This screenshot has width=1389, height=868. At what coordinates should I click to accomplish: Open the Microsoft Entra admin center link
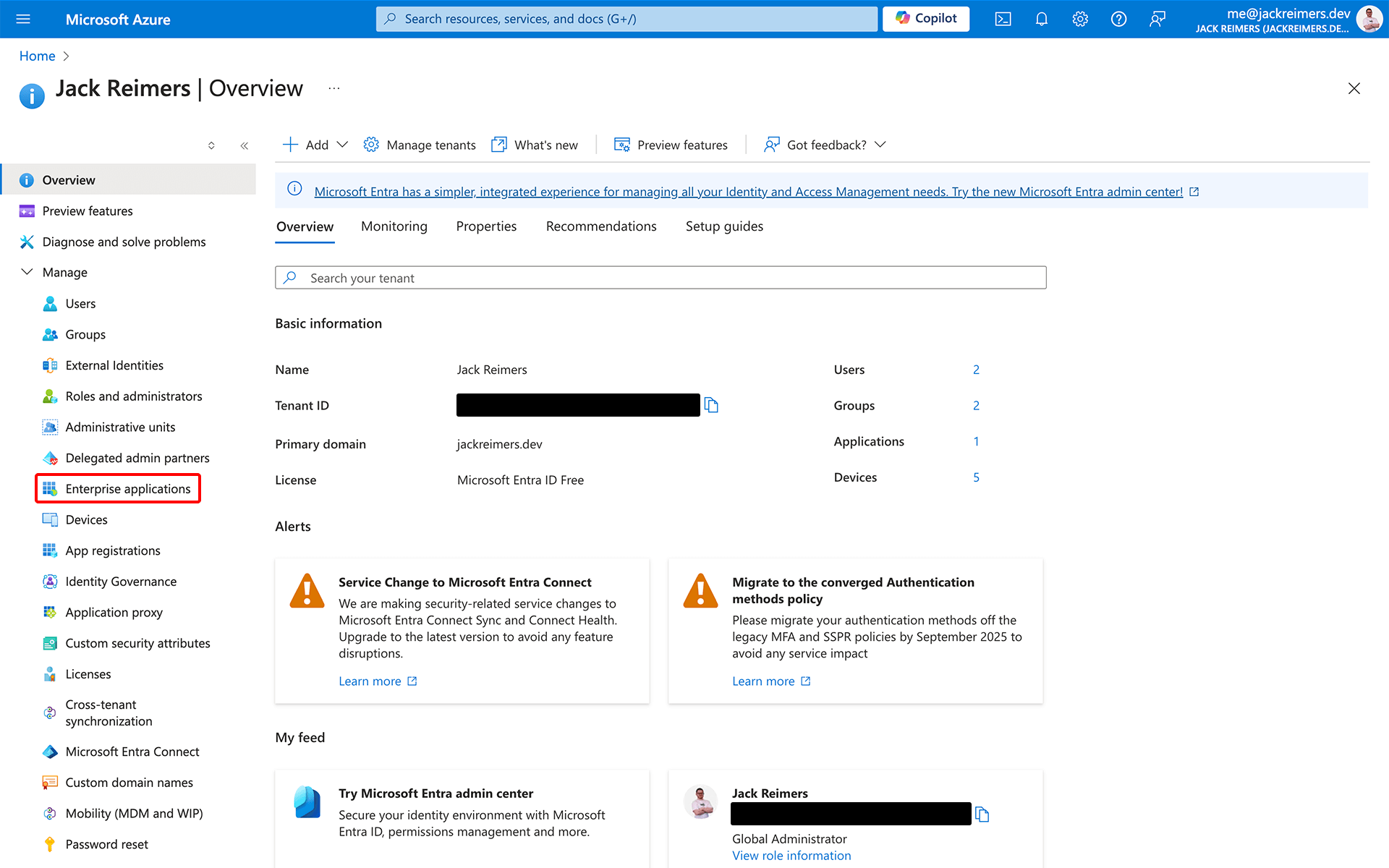pos(749,192)
